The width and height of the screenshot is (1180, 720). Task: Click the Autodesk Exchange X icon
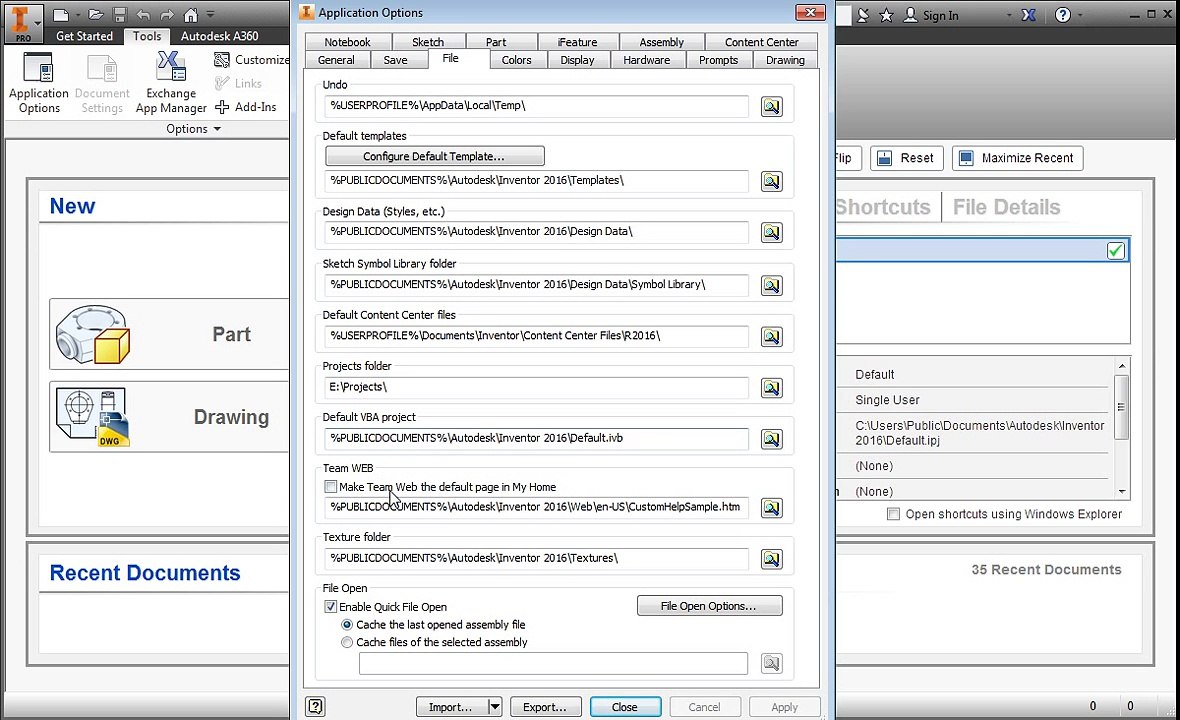[1029, 15]
